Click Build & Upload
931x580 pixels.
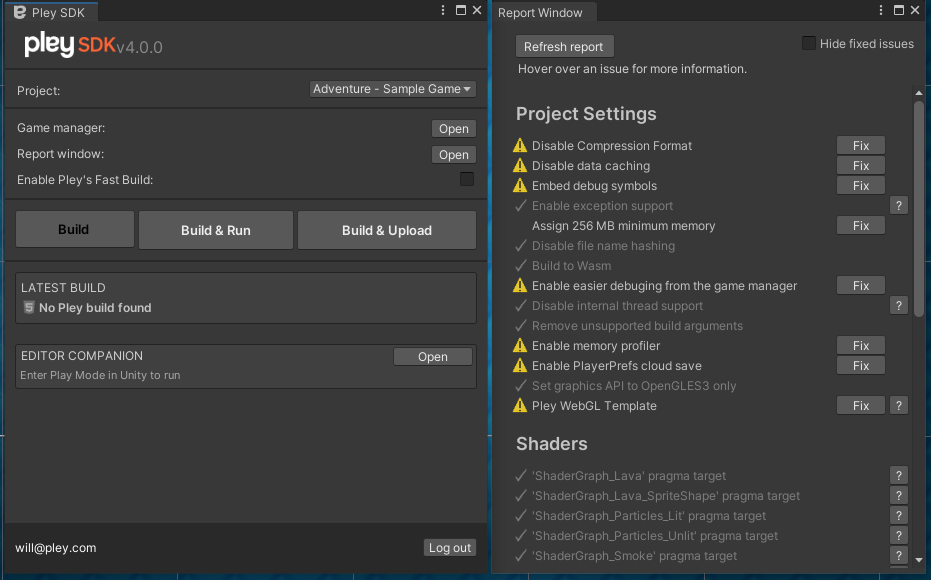click(x=387, y=230)
